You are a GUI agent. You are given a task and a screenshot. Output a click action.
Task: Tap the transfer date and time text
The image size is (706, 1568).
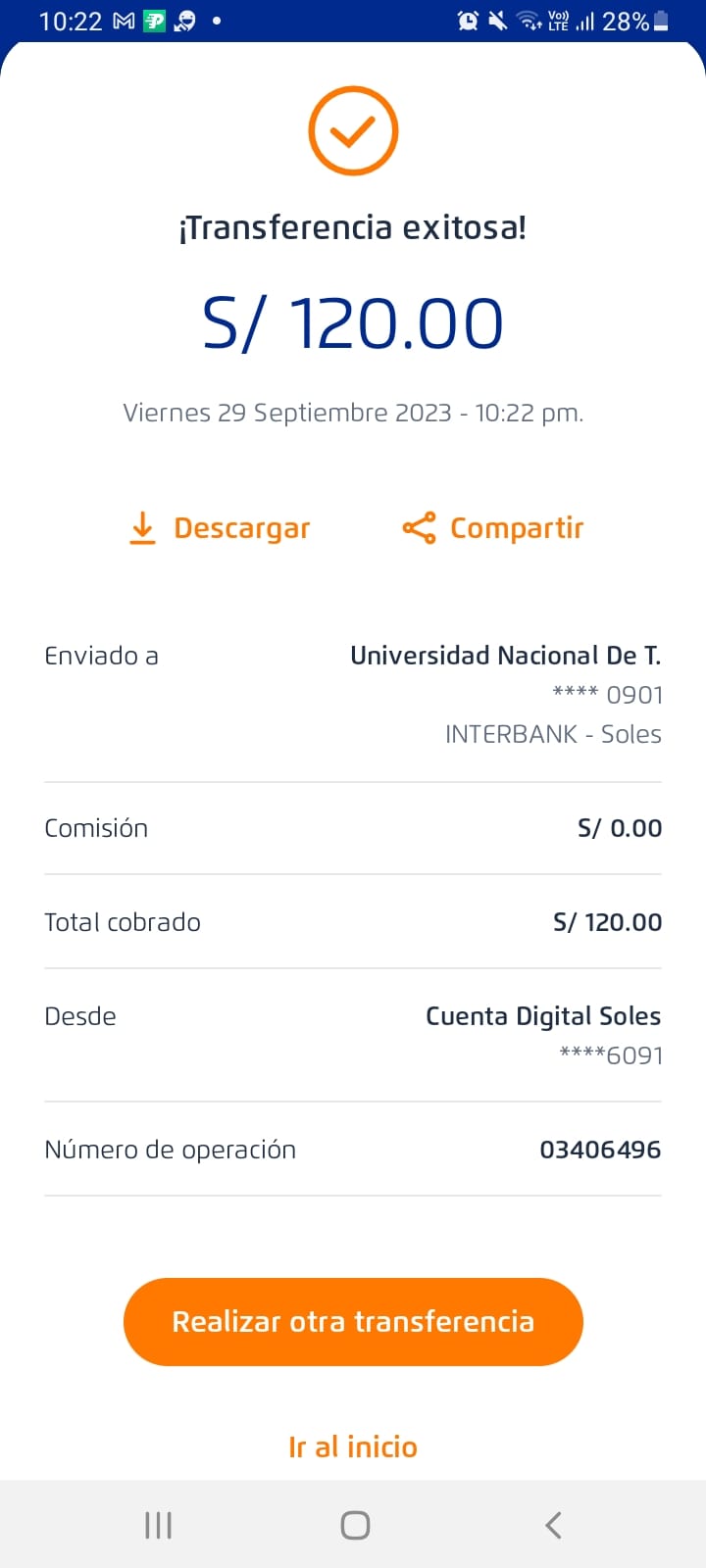pyautogui.click(x=353, y=413)
